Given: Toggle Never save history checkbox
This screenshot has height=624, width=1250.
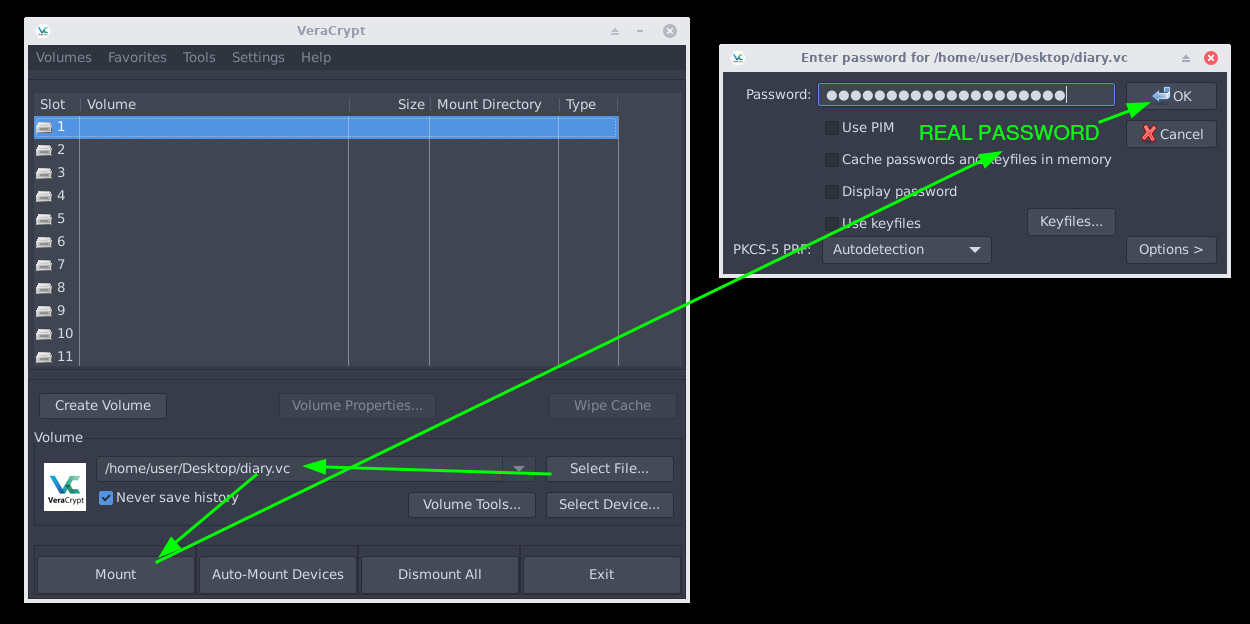Looking at the screenshot, I should [x=106, y=498].
